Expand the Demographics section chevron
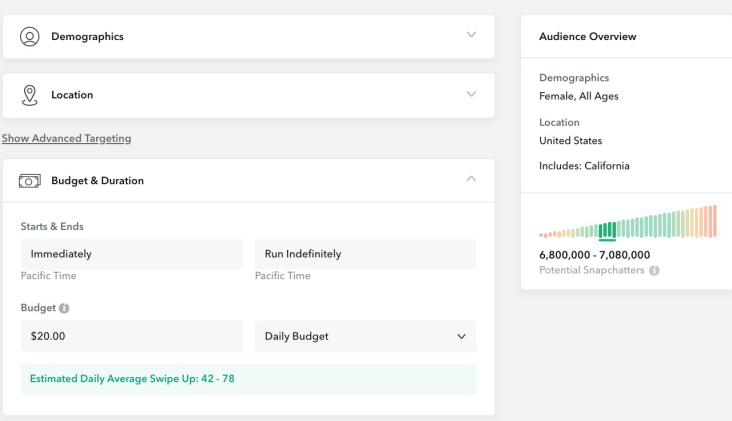The height and width of the screenshot is (421, 732). [472, 36]
